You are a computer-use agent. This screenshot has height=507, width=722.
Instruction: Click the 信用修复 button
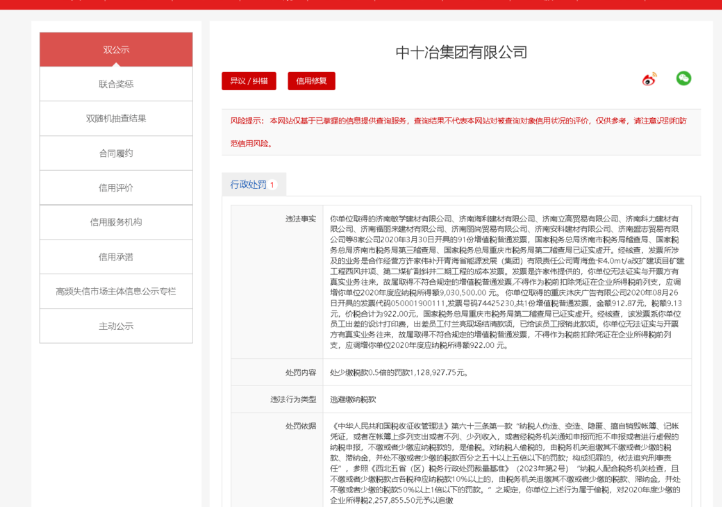(311, 81)
